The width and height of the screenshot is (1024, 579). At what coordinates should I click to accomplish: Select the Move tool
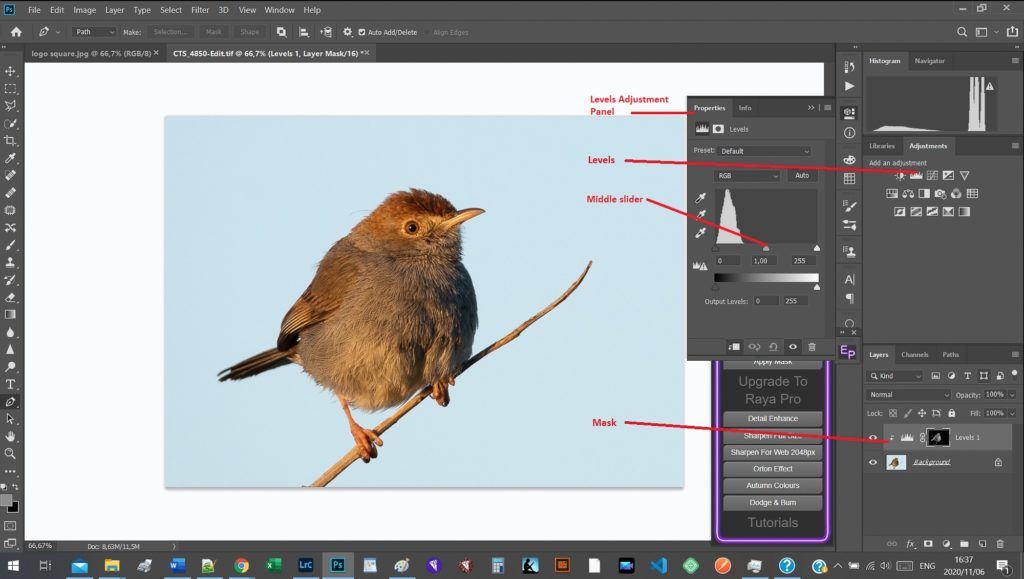pos(10,71)
